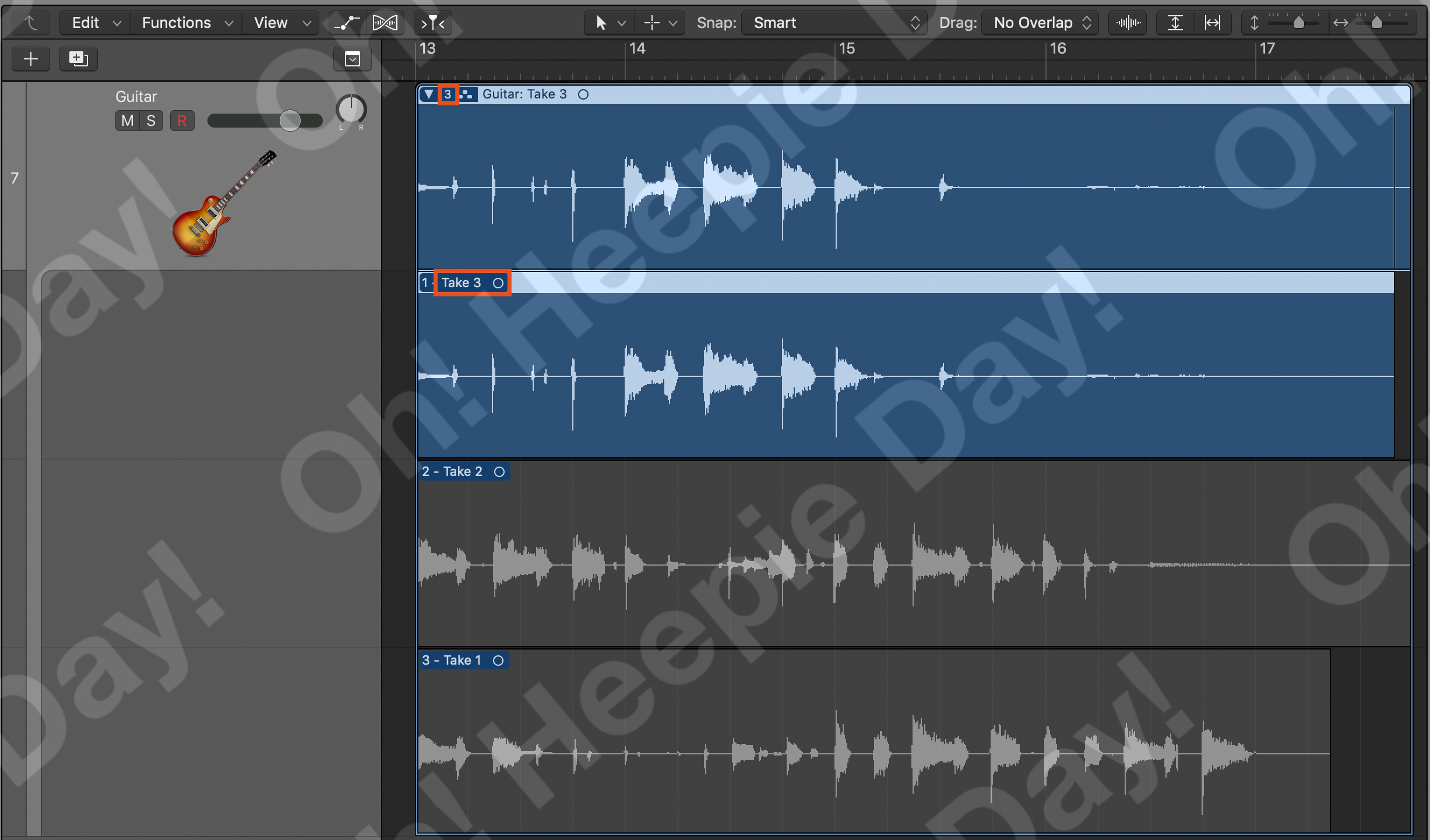Click bar 15 on the ruler

click(847, 48)
